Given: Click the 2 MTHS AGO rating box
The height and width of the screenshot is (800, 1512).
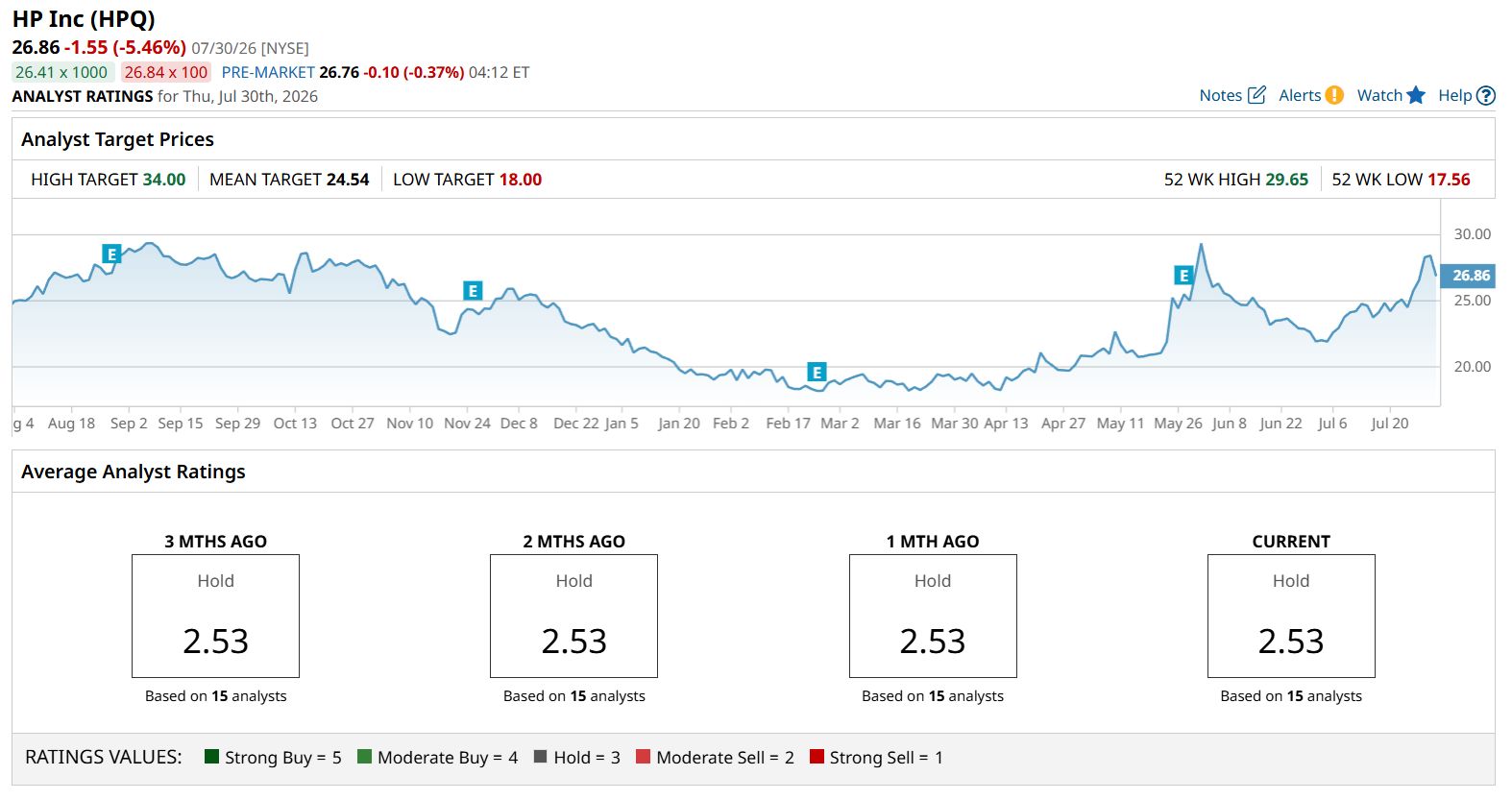Looking at the screenshot, I should coord(574,617).
